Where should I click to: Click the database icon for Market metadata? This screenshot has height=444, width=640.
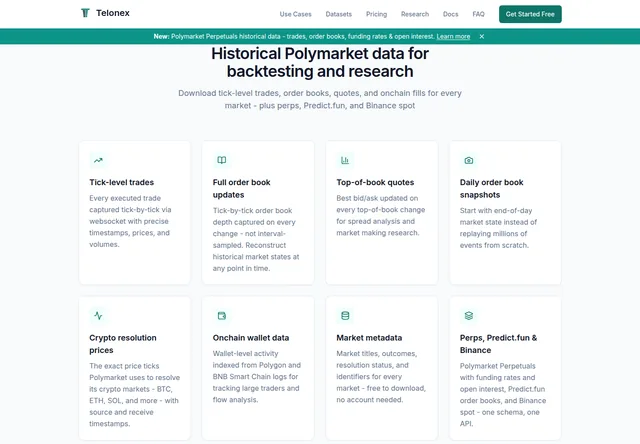345,315
